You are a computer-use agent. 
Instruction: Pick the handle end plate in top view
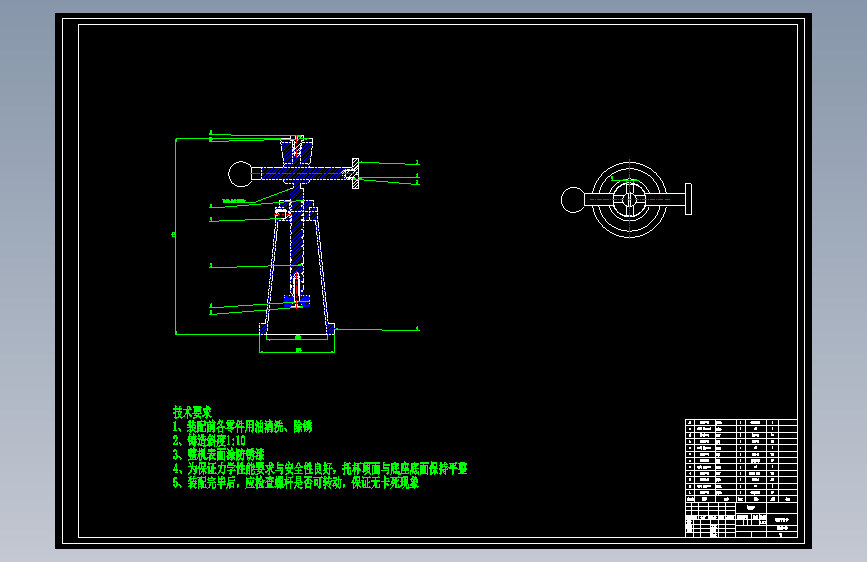tap(688, 199)
